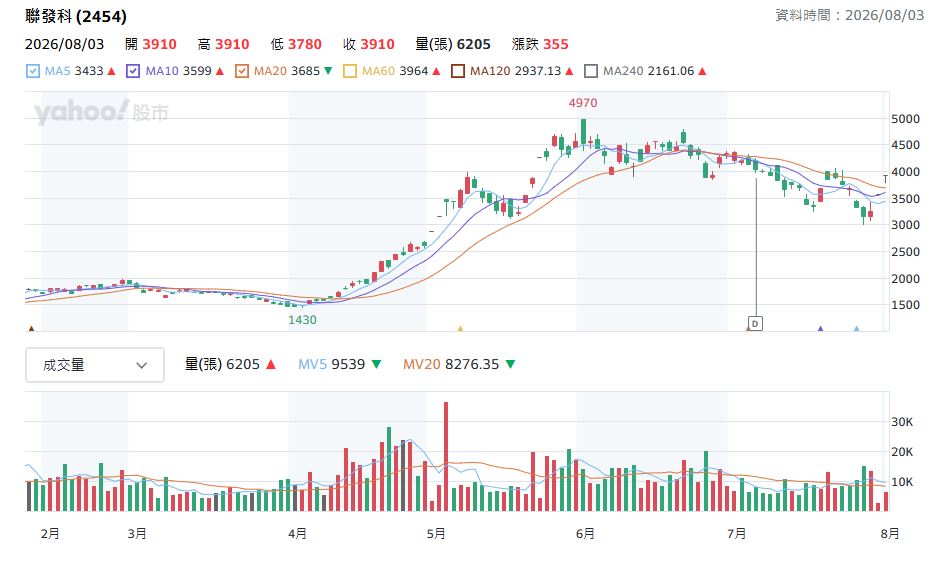The image size is (947, 575).
Task: Click the chevron arrow in 成交量 dropdown
Action: 141,365
